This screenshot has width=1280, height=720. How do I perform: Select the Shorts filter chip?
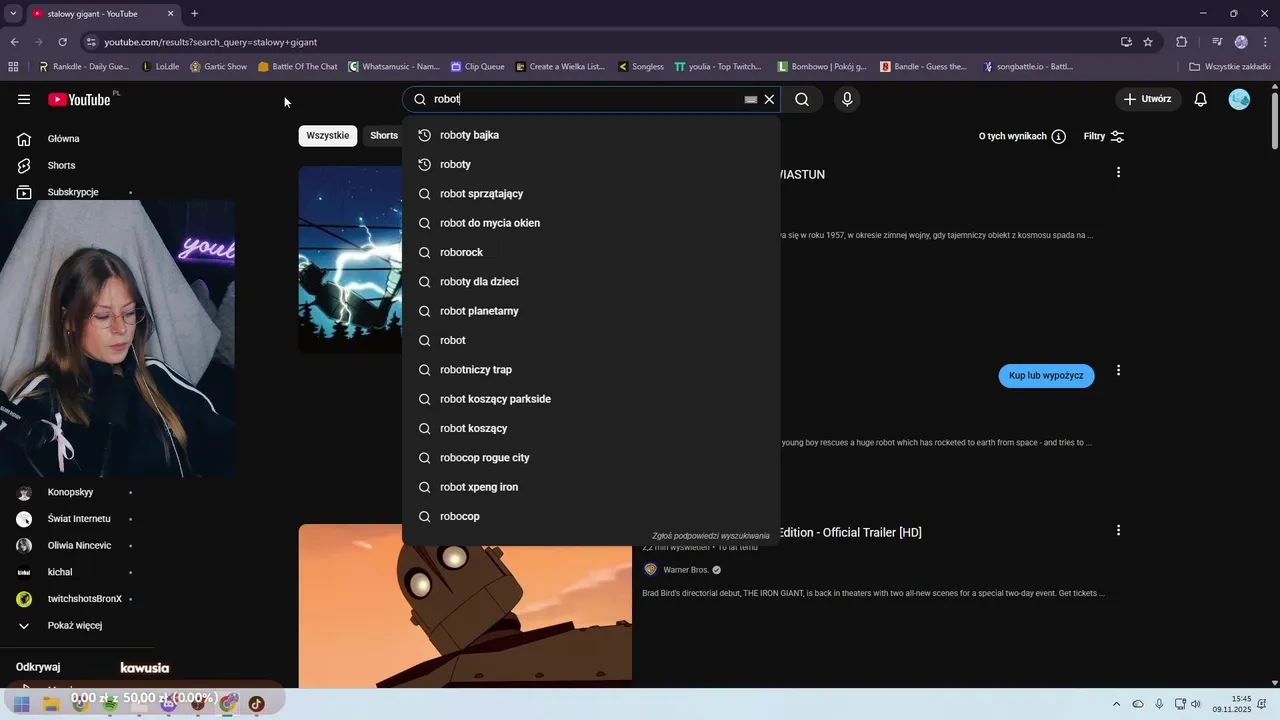click(x=384, y=135)
